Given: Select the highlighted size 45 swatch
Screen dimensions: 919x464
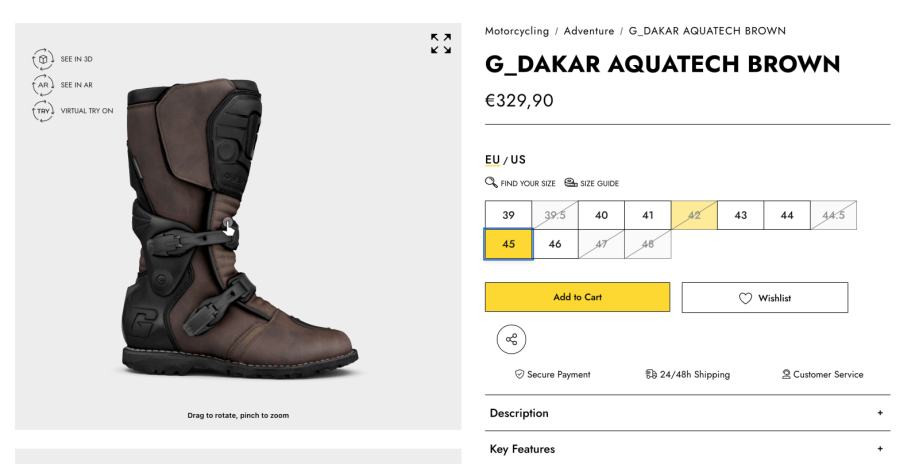Looking at the screenshot, I should 508,244.
